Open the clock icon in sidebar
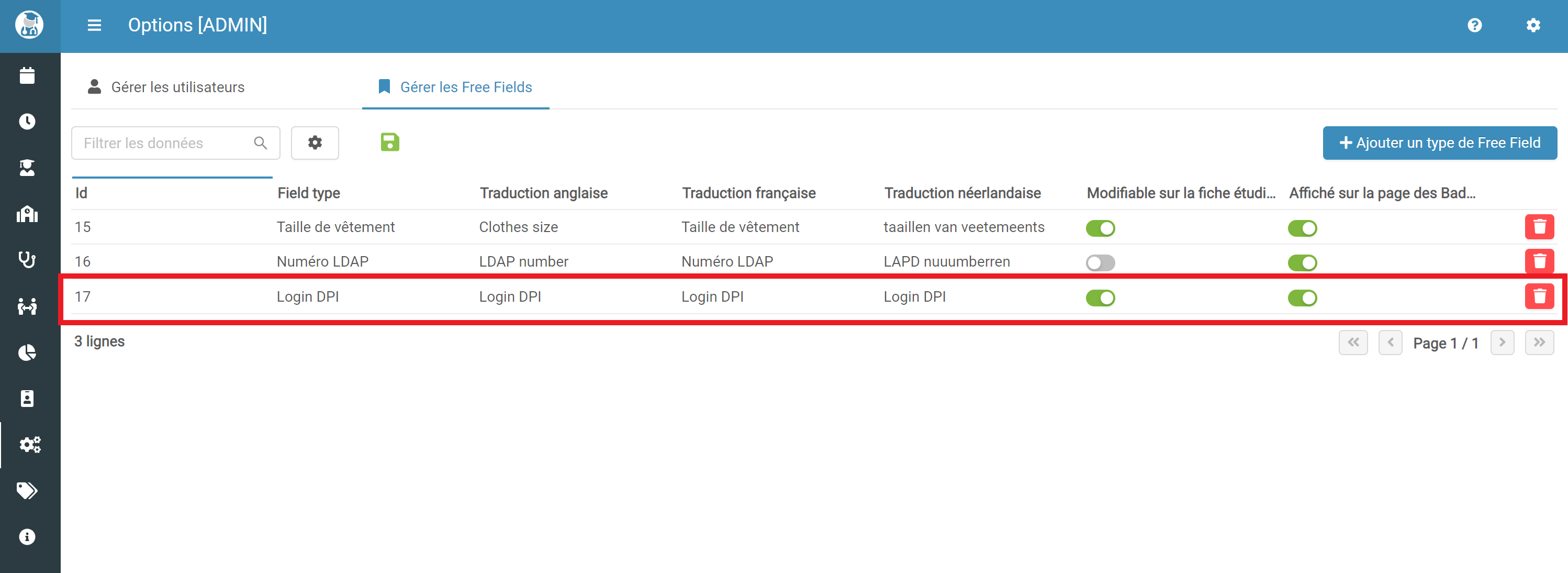 coord(27,122)
